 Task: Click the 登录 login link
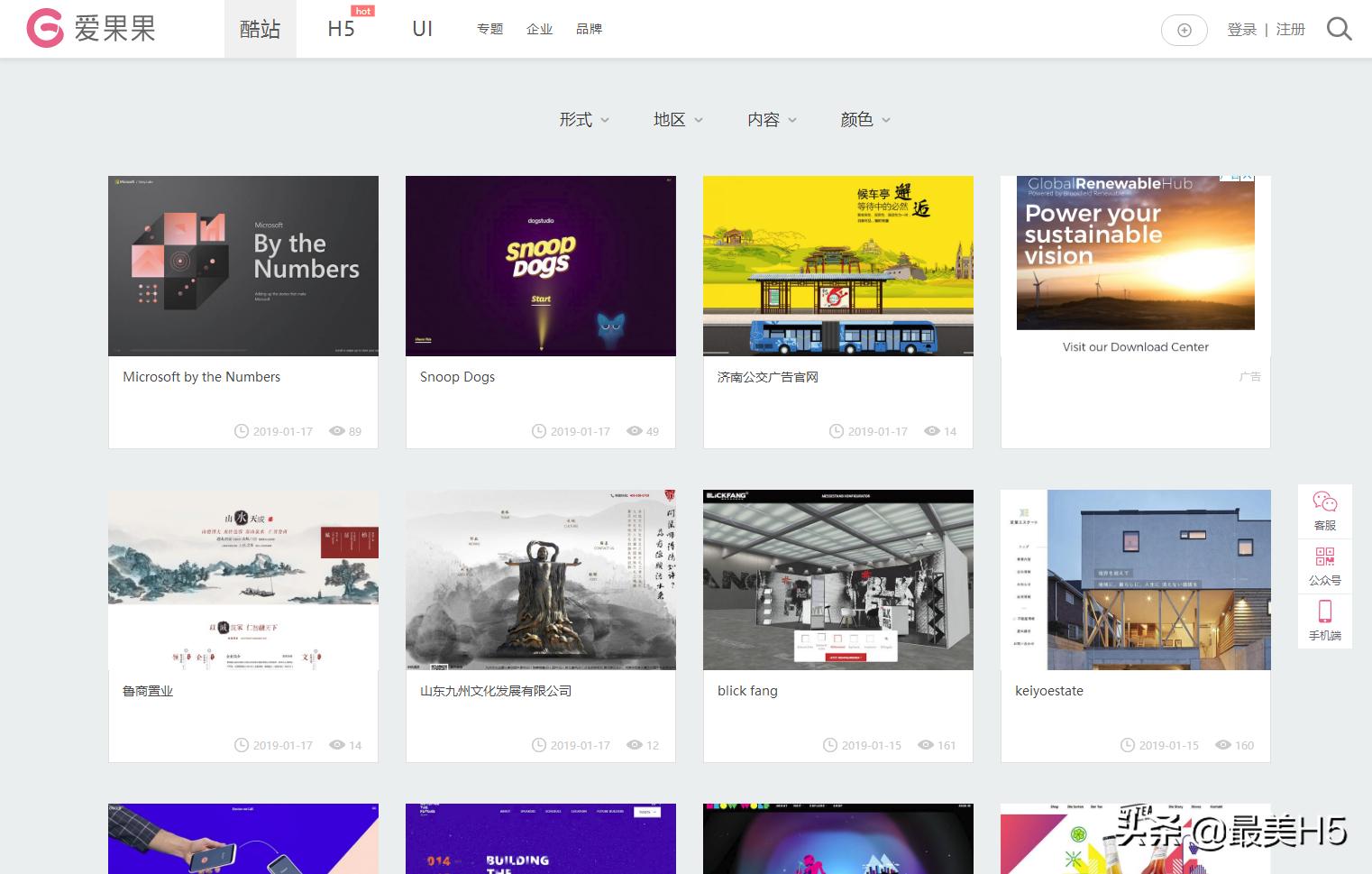(1241, 30)
